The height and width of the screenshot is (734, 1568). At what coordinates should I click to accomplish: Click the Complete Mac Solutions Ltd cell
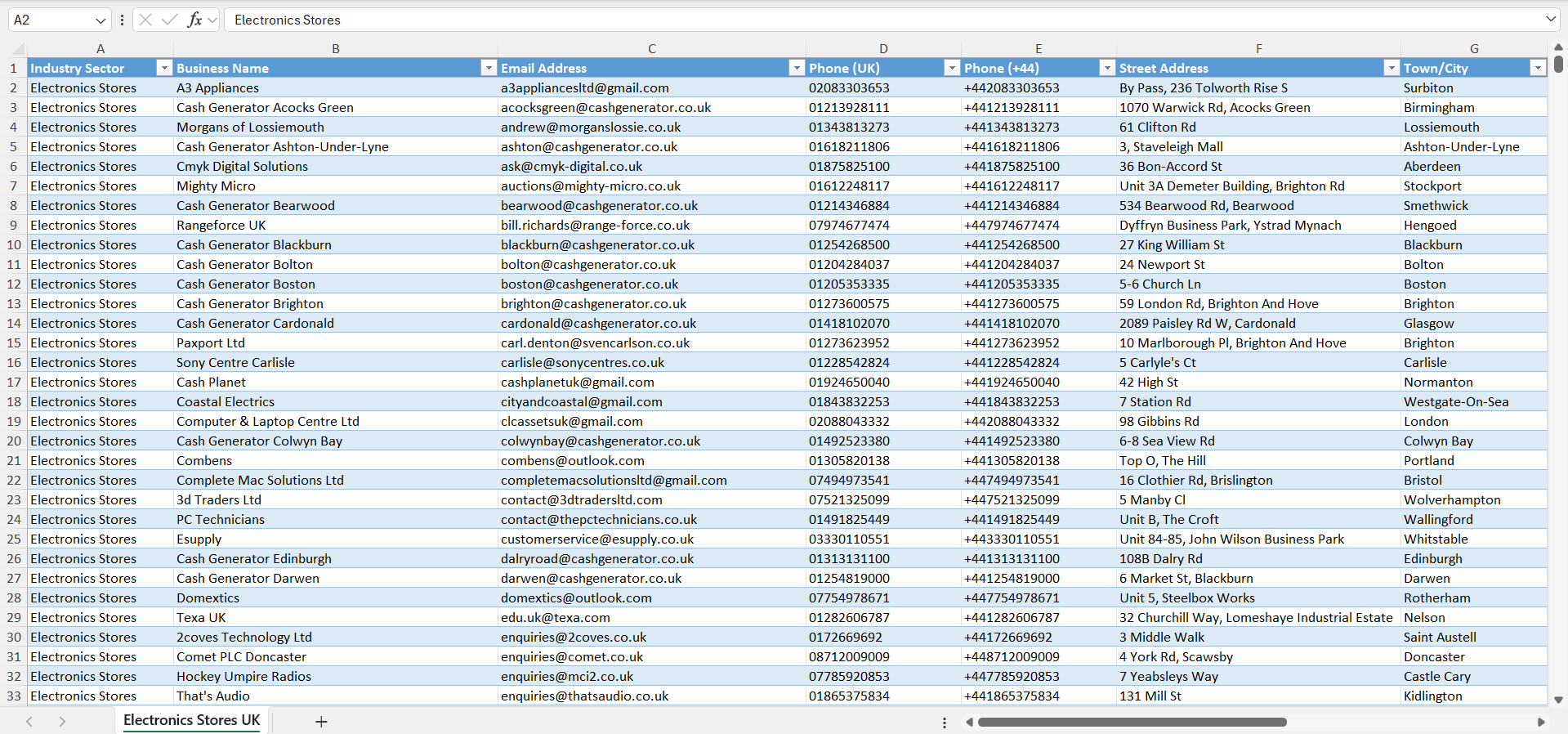pyautogui.click(x=336, y=480)
